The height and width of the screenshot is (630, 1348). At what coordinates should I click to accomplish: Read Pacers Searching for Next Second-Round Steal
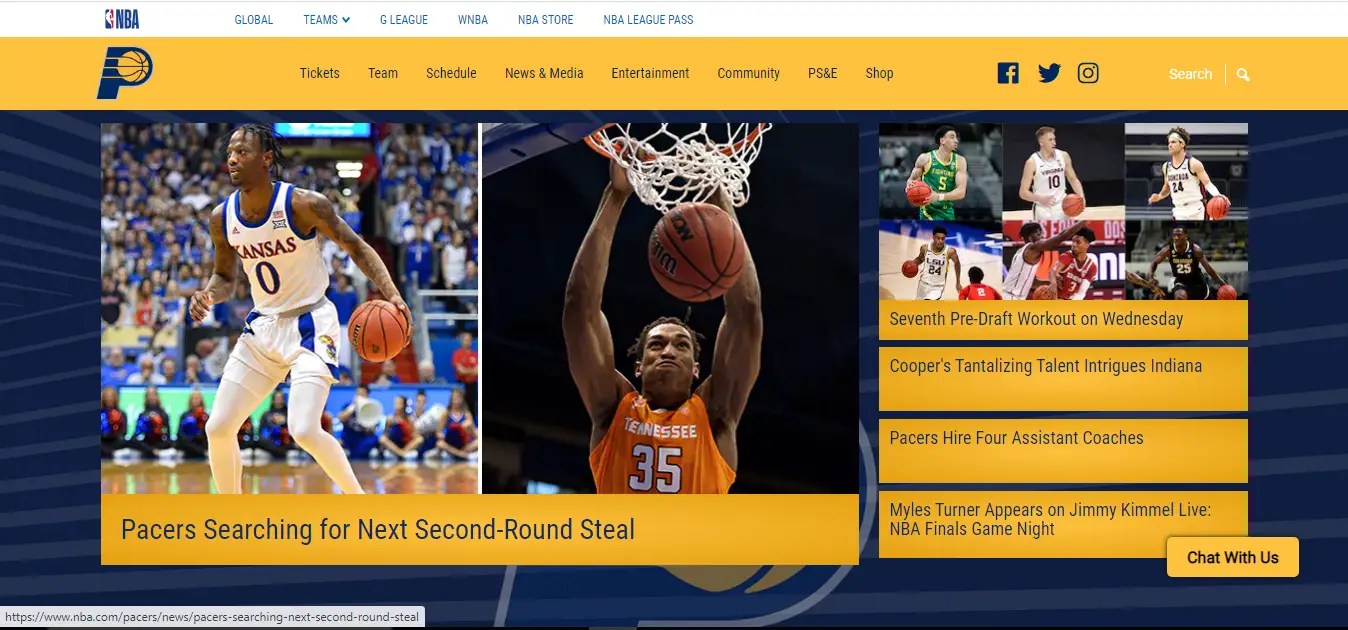click(376, 529)
